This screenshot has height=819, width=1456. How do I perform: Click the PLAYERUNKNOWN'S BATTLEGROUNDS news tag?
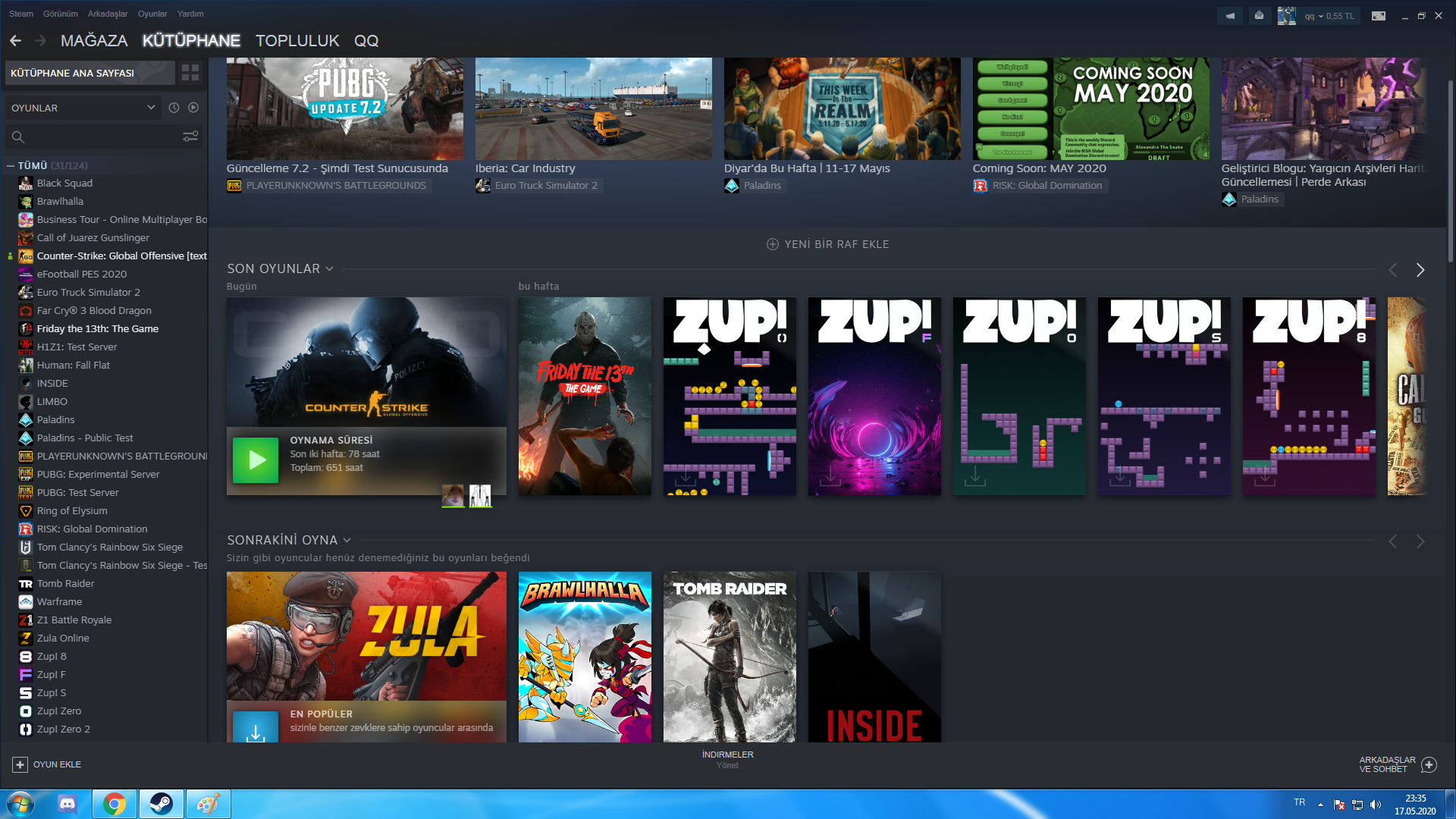coord(328,186)
